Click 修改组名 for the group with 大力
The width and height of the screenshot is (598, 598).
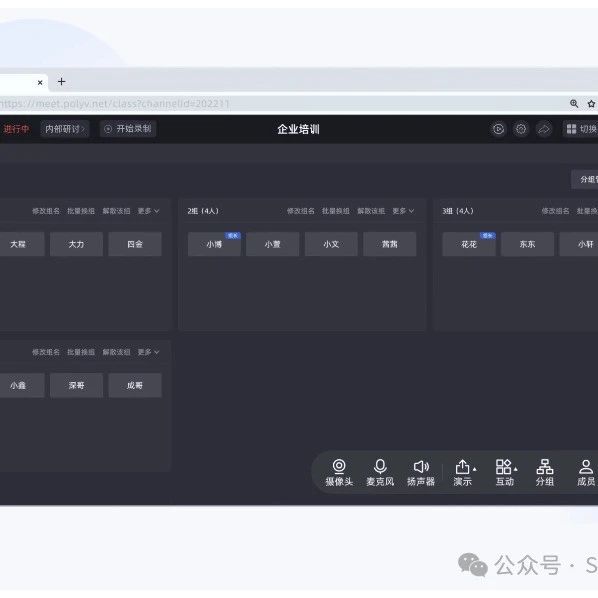[46, 211]
